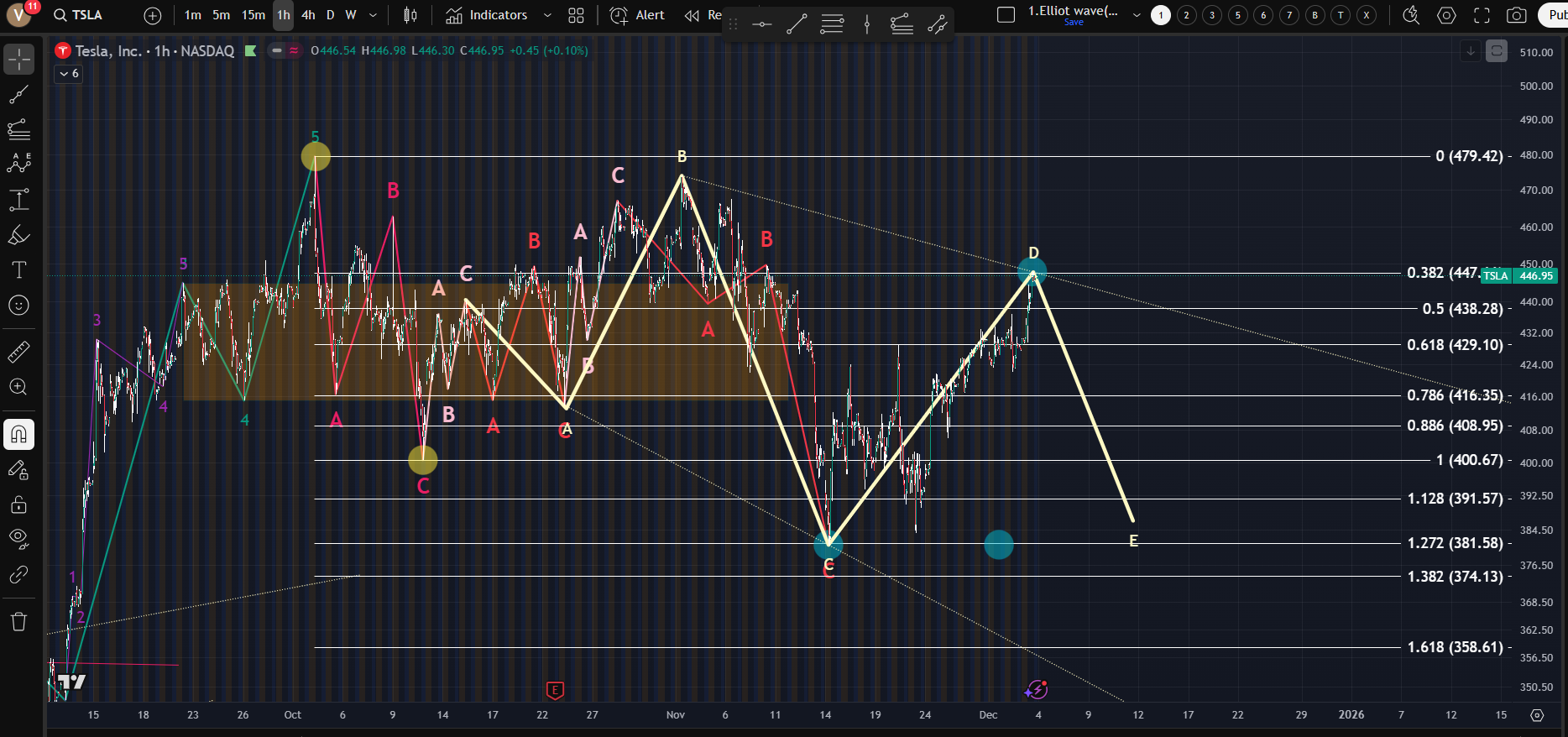This screenshot has width=1568, height=737.
Task: Expand the collapsed indicators legend showing 6
Action: pos(69,74)
